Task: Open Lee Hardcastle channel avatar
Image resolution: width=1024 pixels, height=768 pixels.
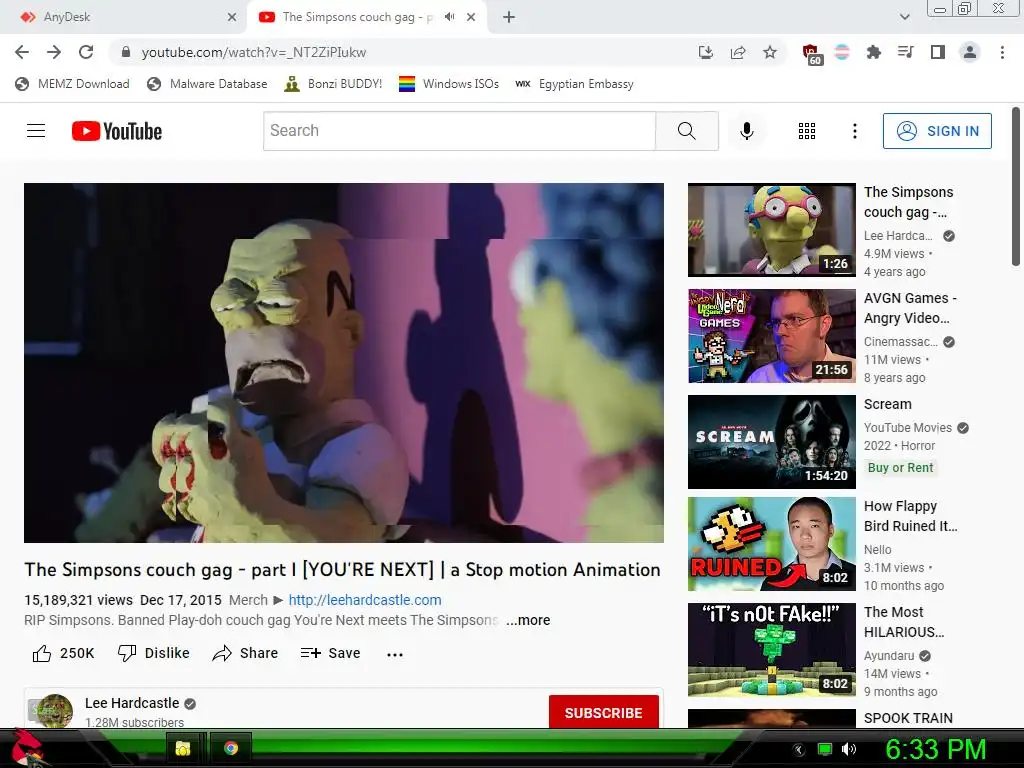Action: pyautogui.click(x=55, y=711)
